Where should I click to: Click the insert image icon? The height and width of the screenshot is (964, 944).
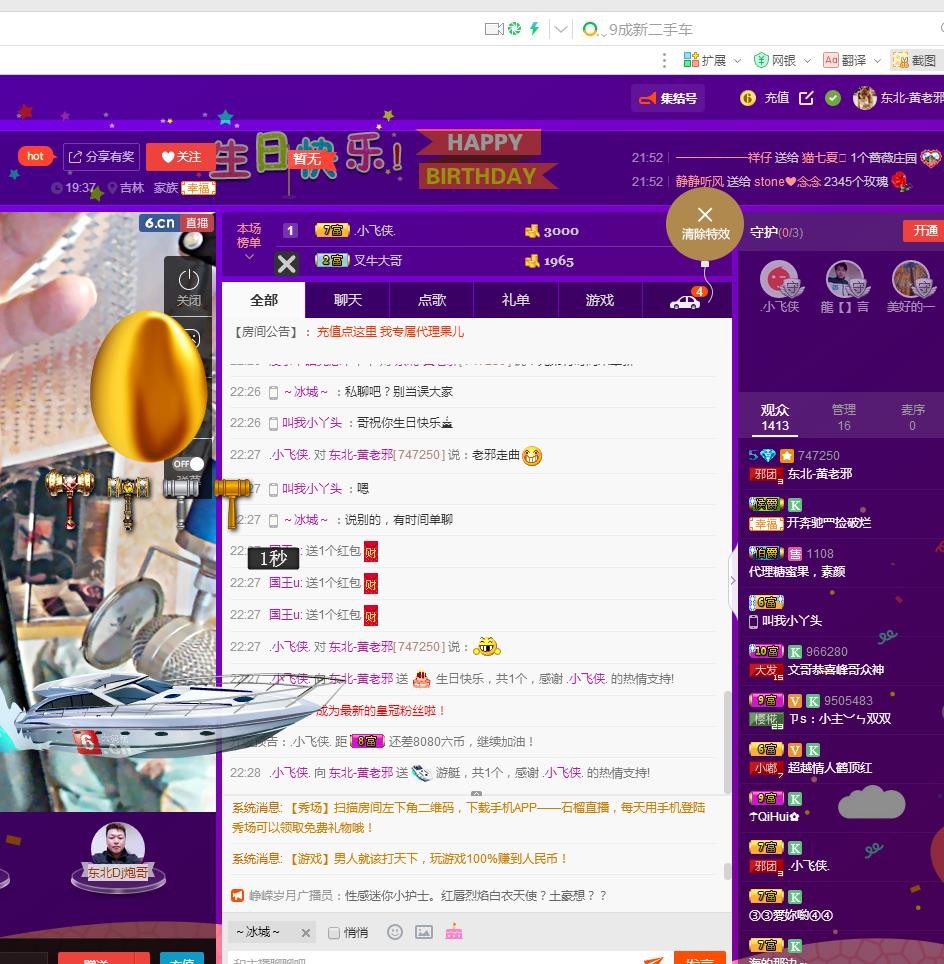click(424, 932)
